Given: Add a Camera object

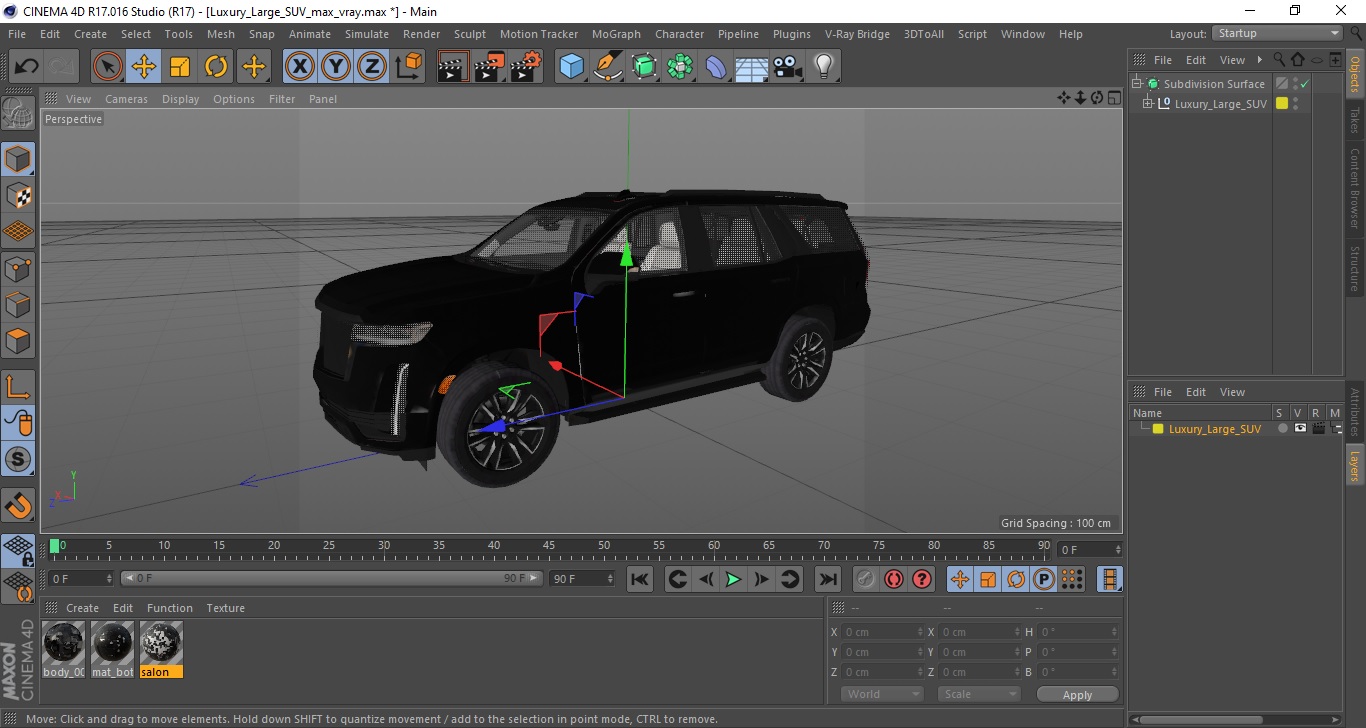Looking at the screenshot, I should [x=787, y=67].
